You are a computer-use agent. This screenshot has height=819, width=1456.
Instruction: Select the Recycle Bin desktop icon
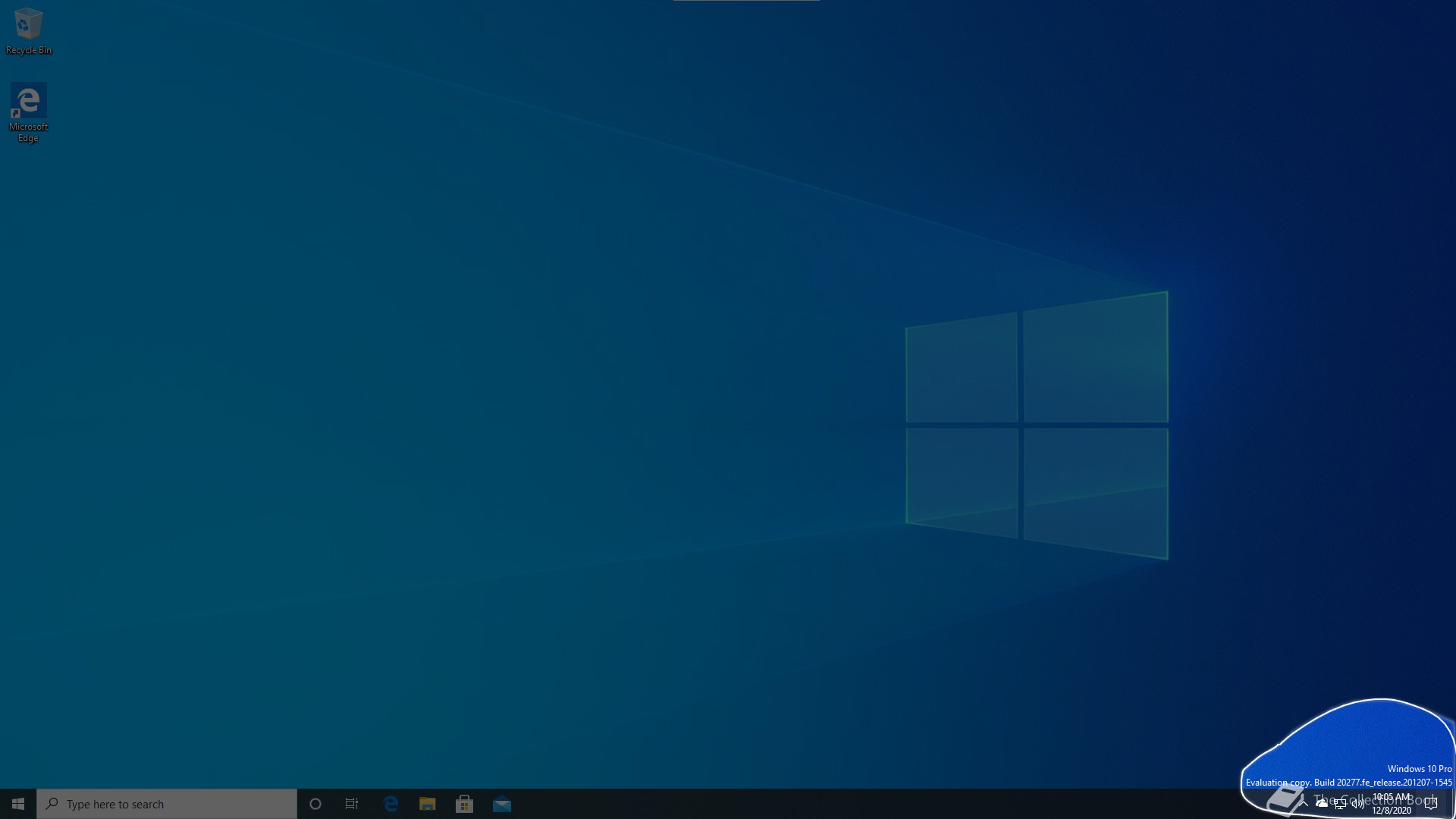pos(29,31)
